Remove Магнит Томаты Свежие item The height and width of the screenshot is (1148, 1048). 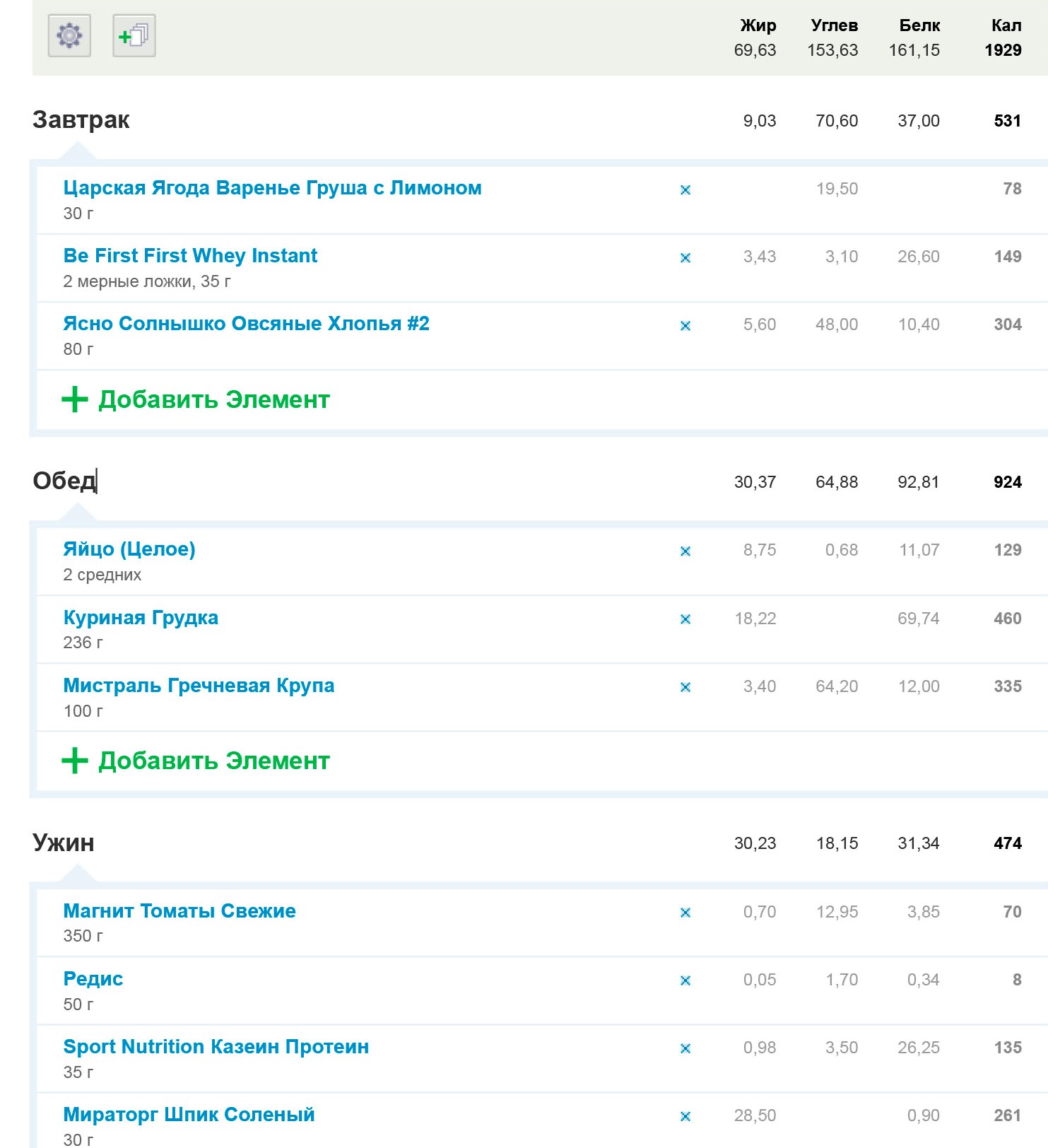[x=685, y=912]
